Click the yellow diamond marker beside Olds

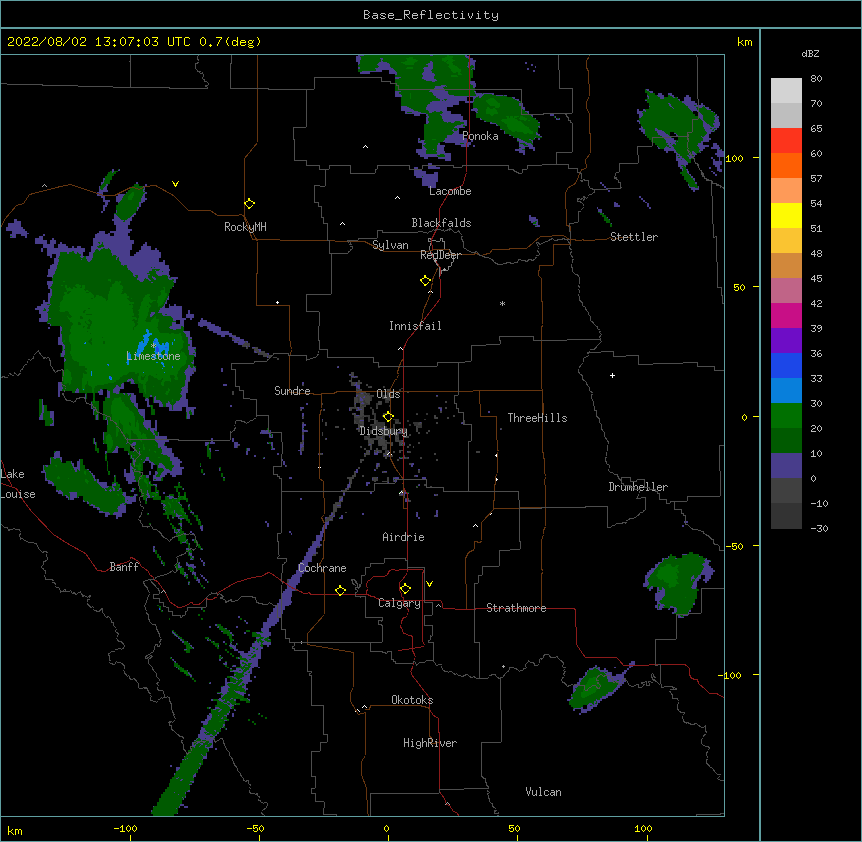[388, 416]
